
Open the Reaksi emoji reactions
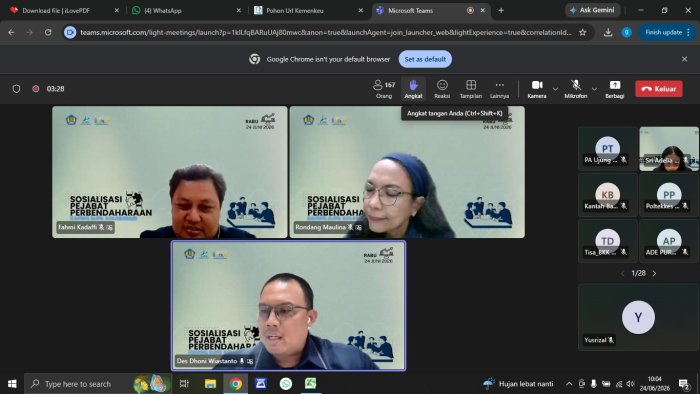tap(442, 89)
